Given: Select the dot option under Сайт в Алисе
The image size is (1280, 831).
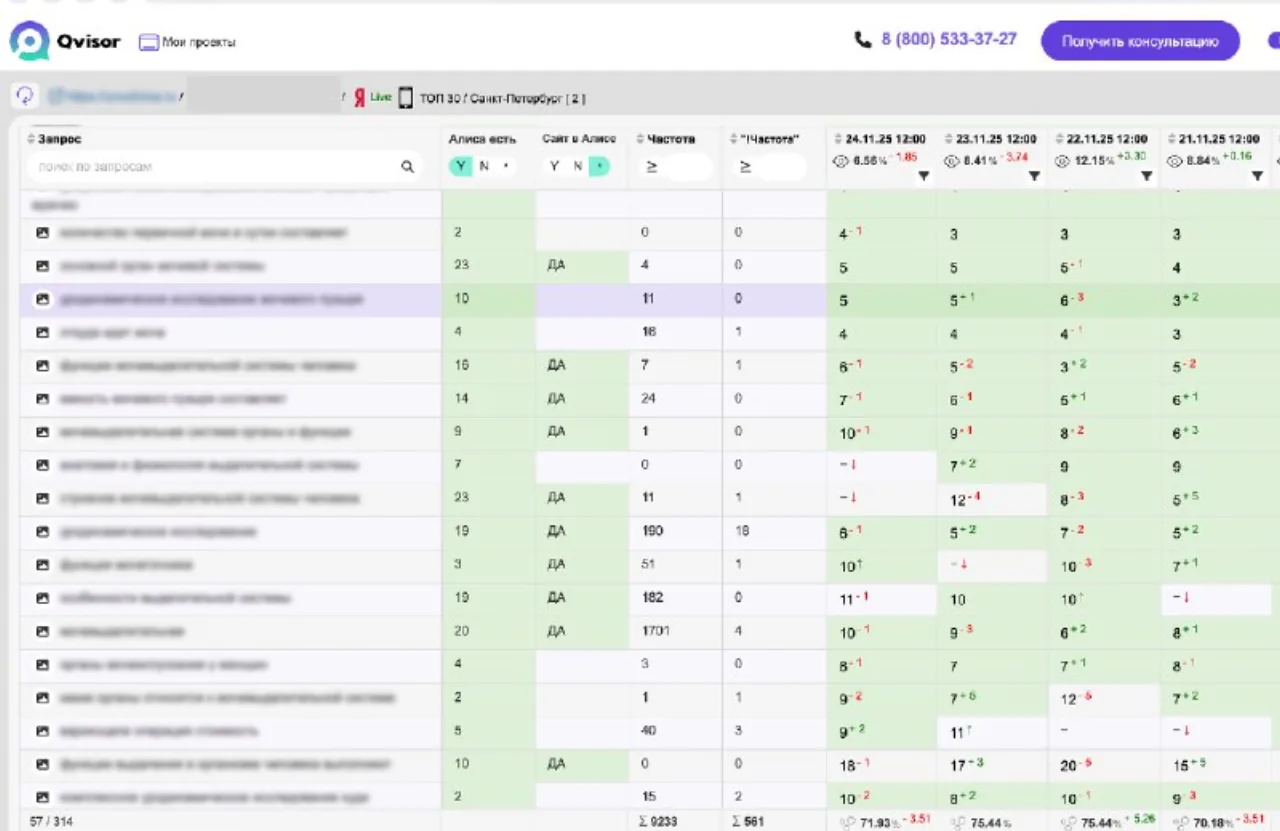Looking at the screenshot, I should (599, 166).
